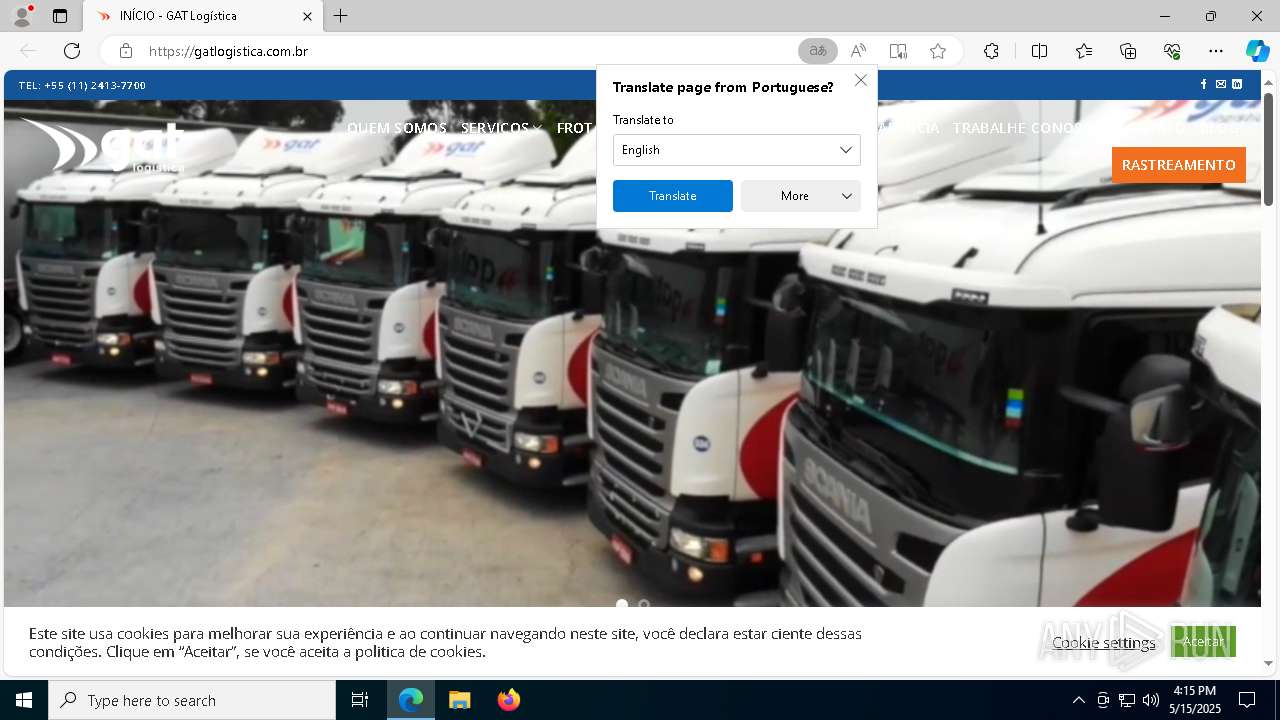Screen dimensions: 1280x720
Task: Expand the More options dropdown
Action: coord(801,196)
